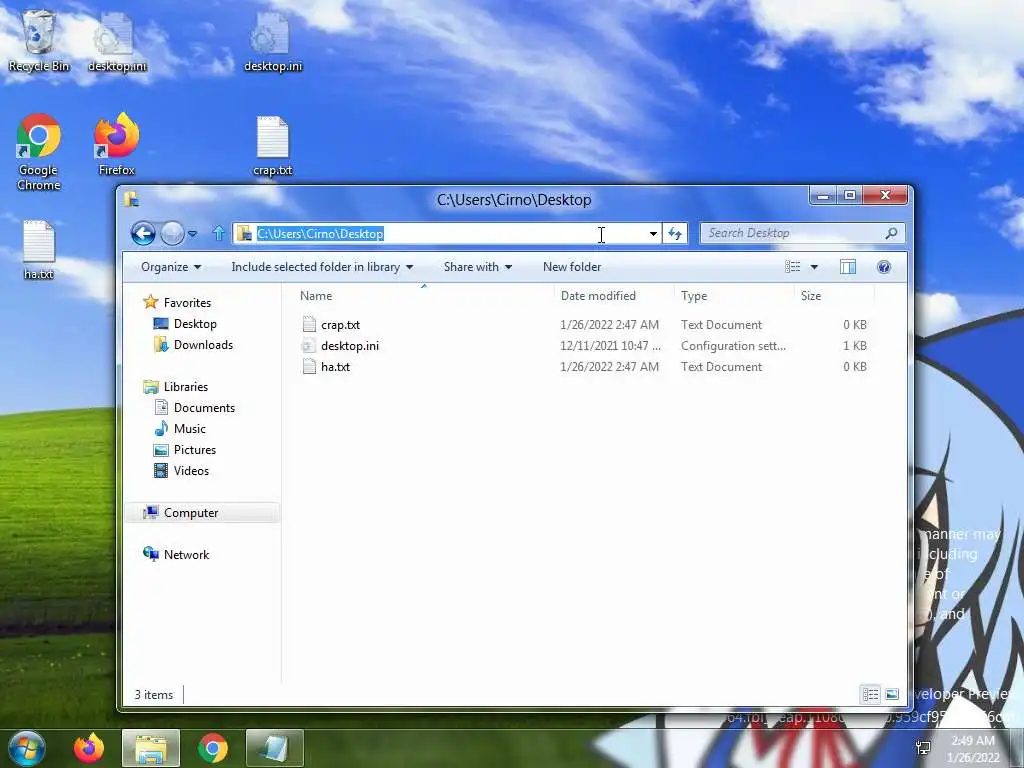Sort by the Size column header
The width and height of the screenshot is (1024, 768).
pos(835,296)
